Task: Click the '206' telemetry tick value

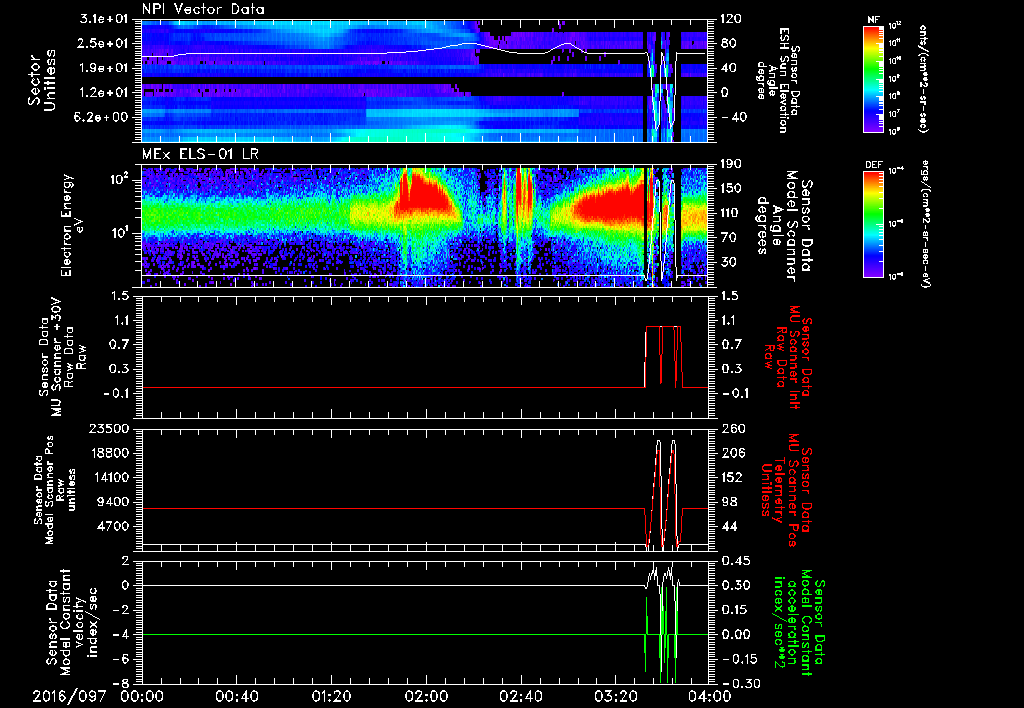Action: 731,453
